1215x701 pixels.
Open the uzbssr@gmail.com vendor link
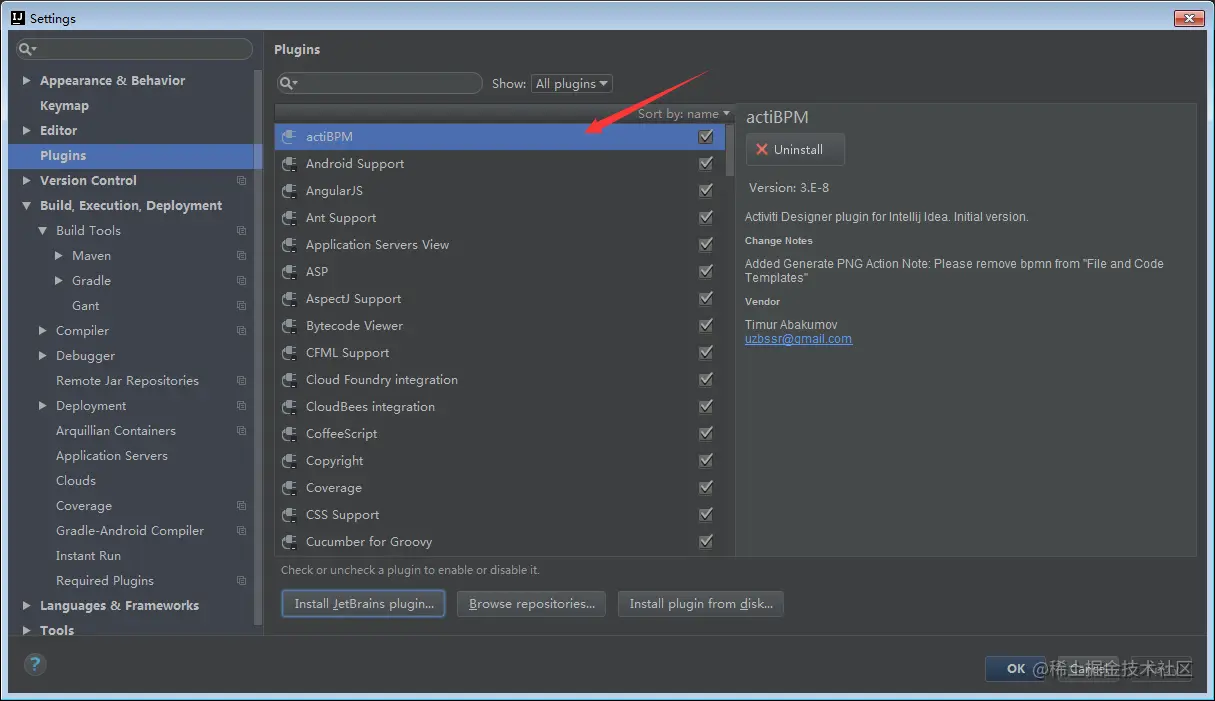pos(798,339)
